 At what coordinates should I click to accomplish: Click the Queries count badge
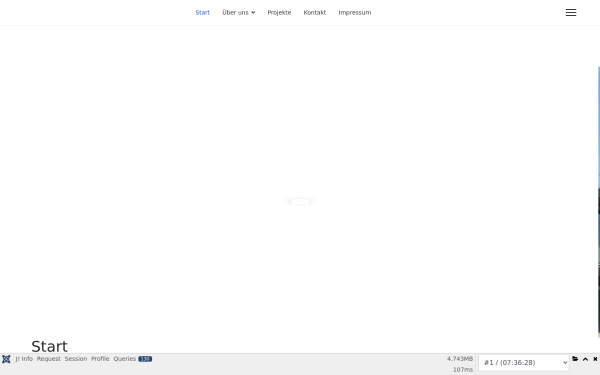coord(145,359)
